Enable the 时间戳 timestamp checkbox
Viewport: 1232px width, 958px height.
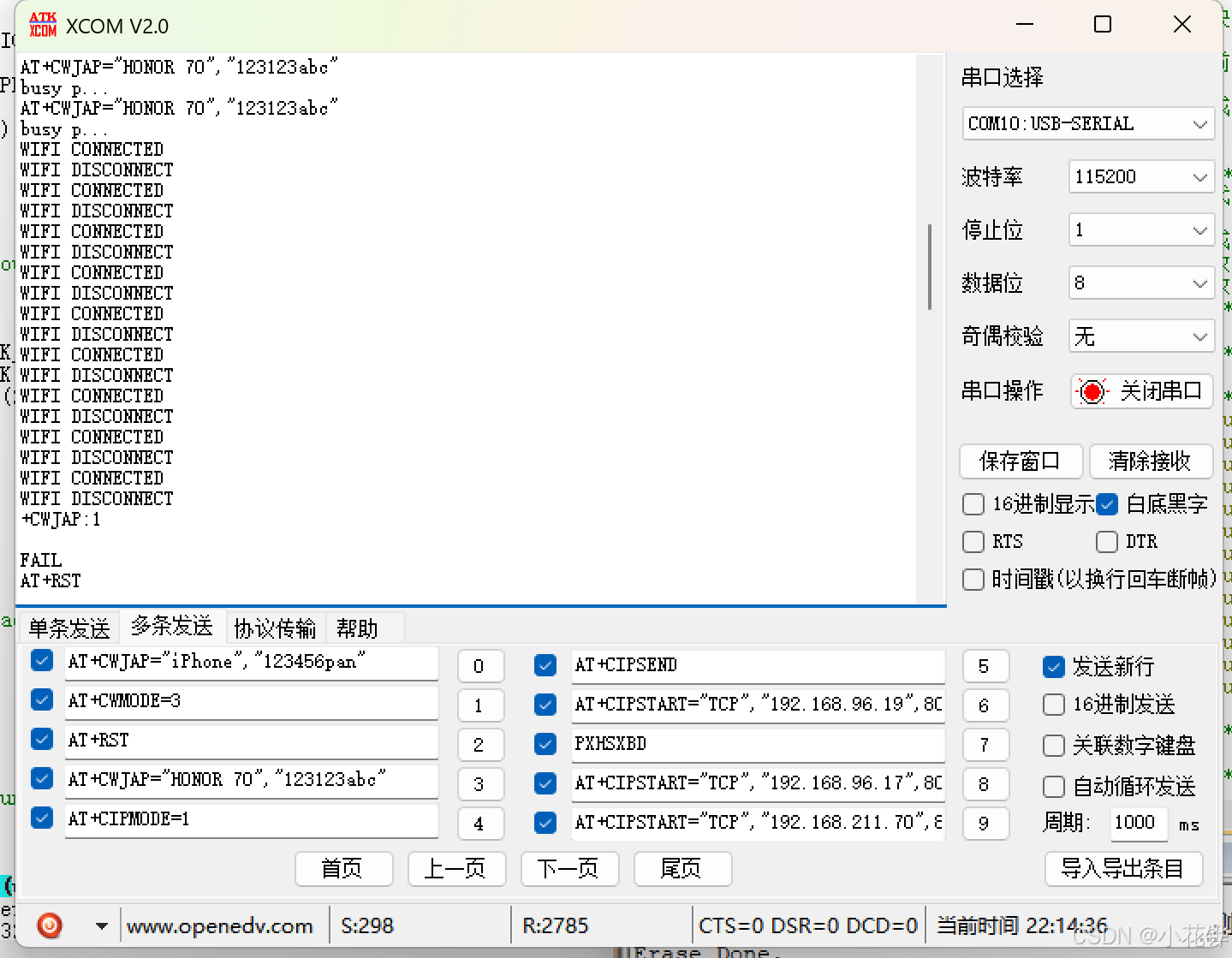pos(973,580)
